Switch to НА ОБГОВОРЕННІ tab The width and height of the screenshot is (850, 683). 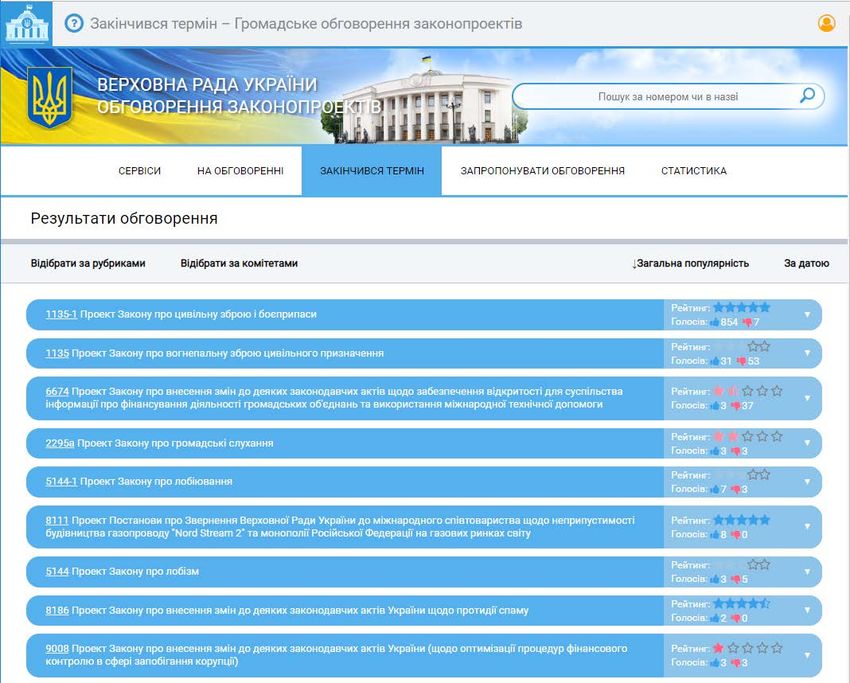[x=240, y=171]
